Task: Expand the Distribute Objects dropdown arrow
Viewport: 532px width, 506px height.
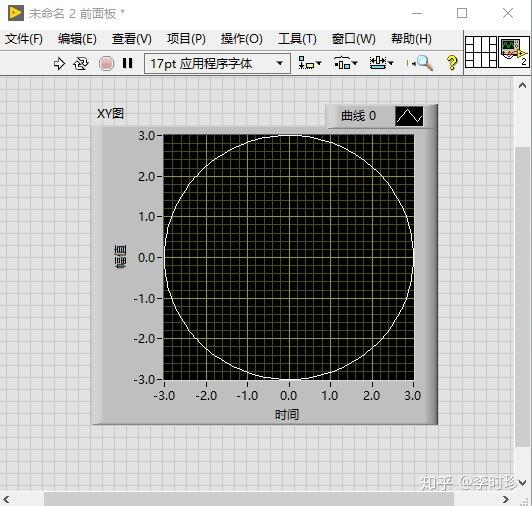Action: [x=355, y=63]
